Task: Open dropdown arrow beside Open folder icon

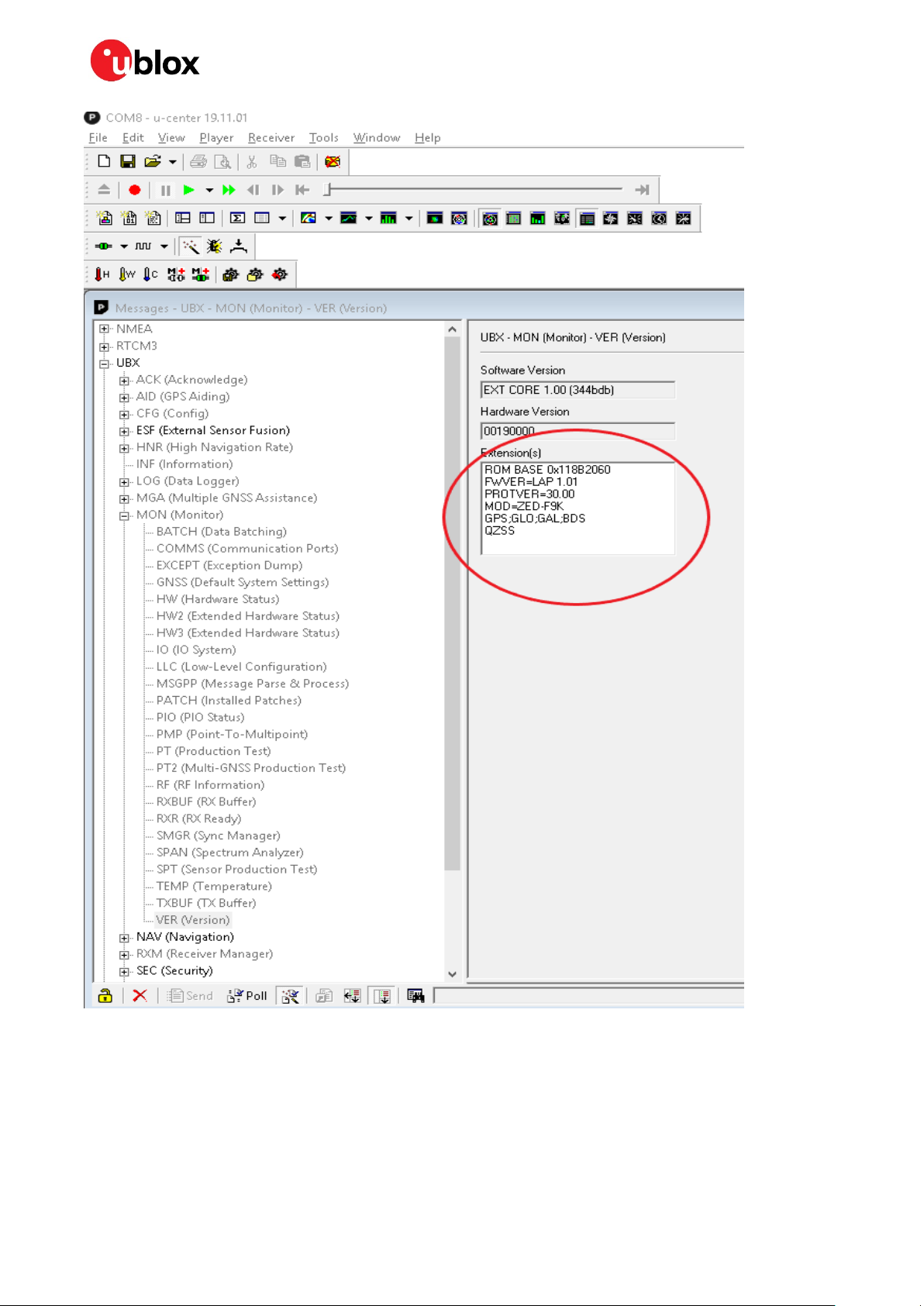Action: (x=173, y=162)
